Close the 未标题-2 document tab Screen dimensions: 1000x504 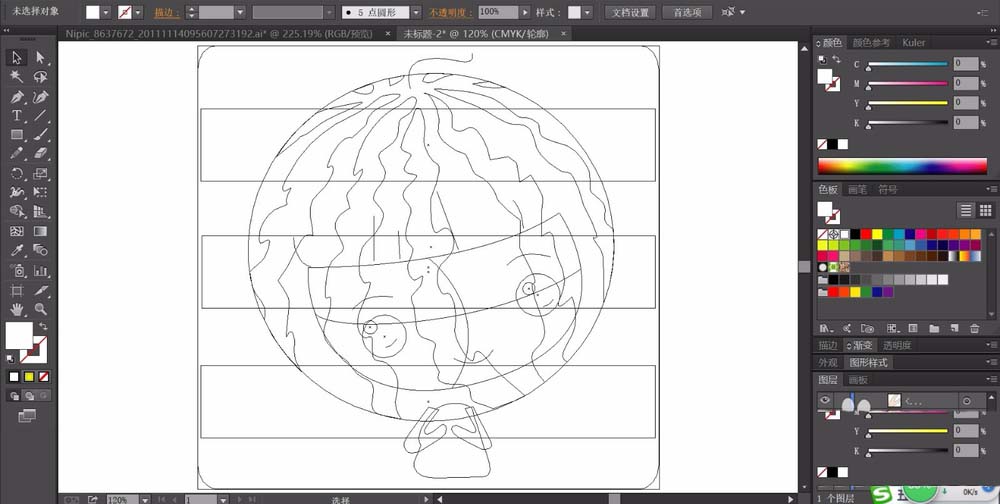[562, 34]
